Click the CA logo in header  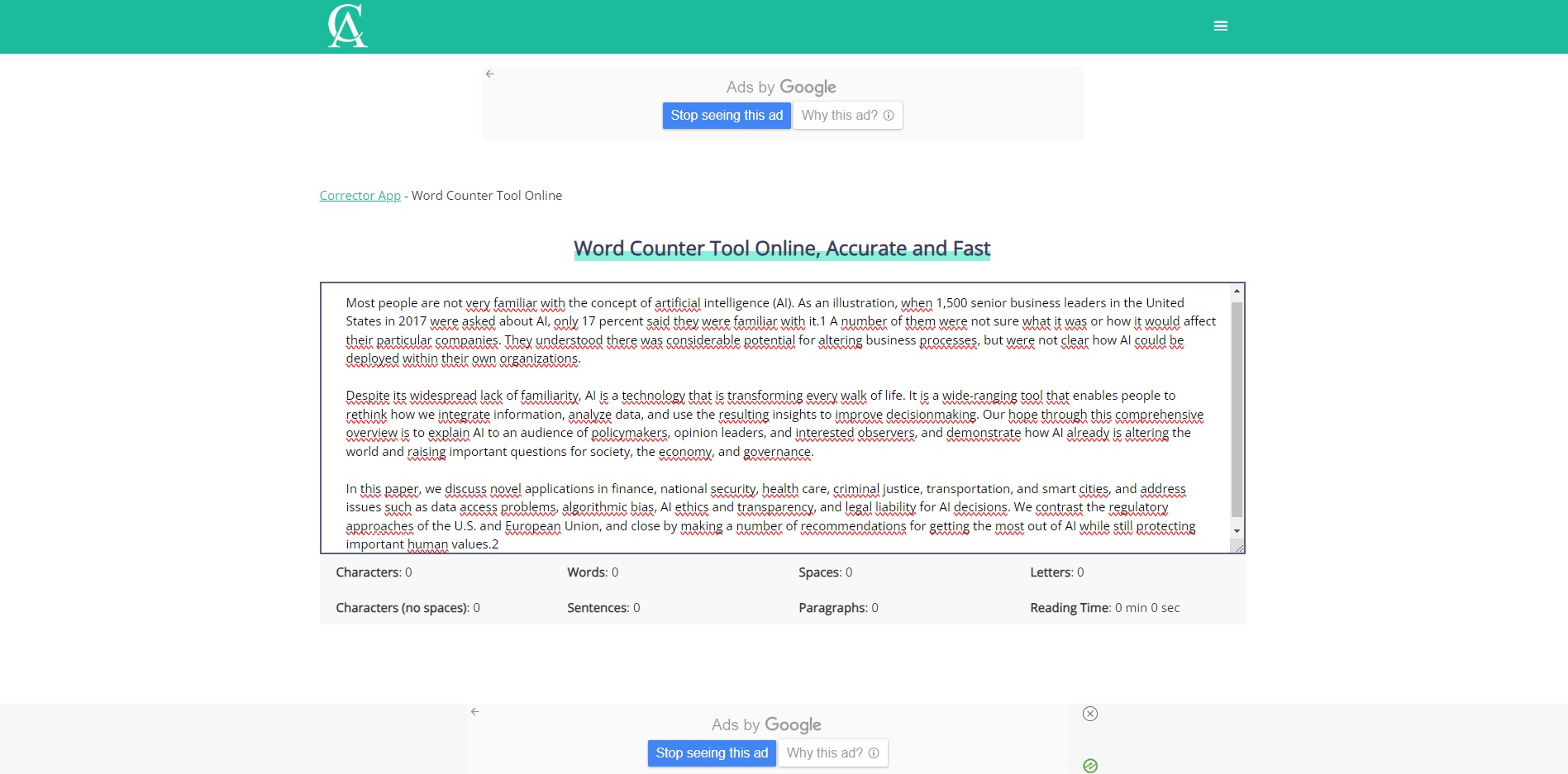[347, 26]
